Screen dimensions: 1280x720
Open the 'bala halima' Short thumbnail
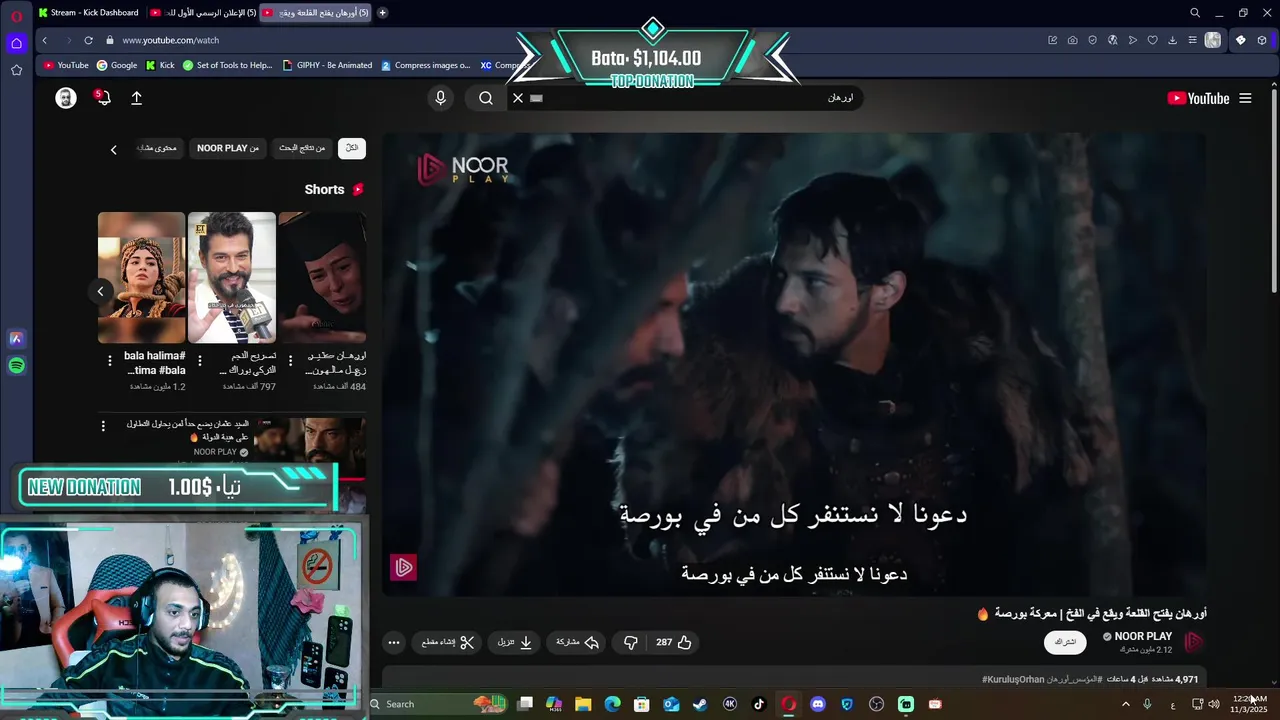141,277
